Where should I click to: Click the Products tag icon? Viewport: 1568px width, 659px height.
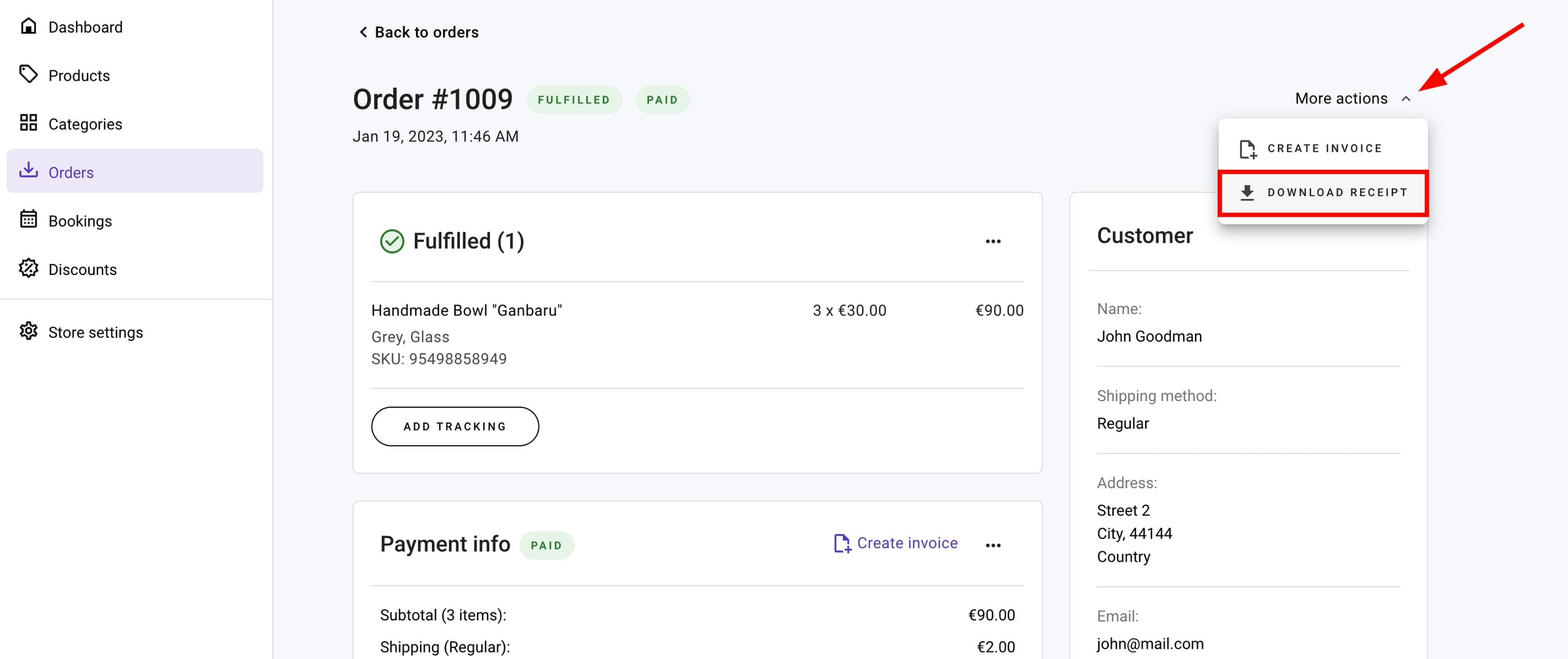[28, 75]
